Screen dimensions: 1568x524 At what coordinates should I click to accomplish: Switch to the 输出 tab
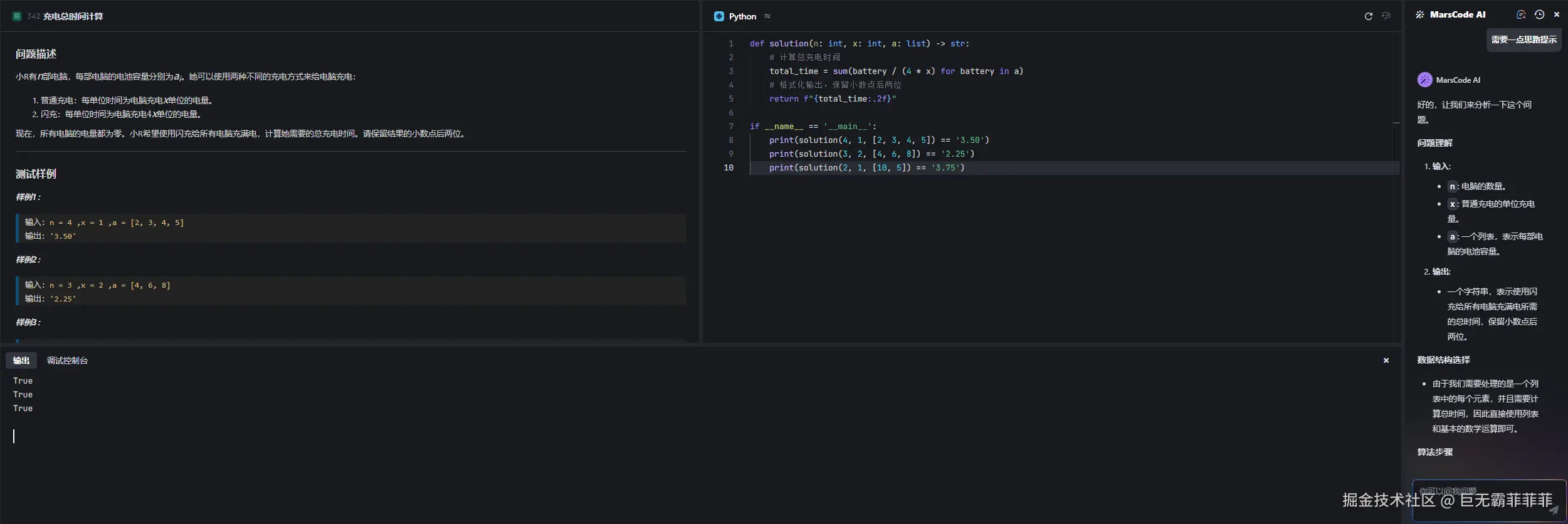21,360
